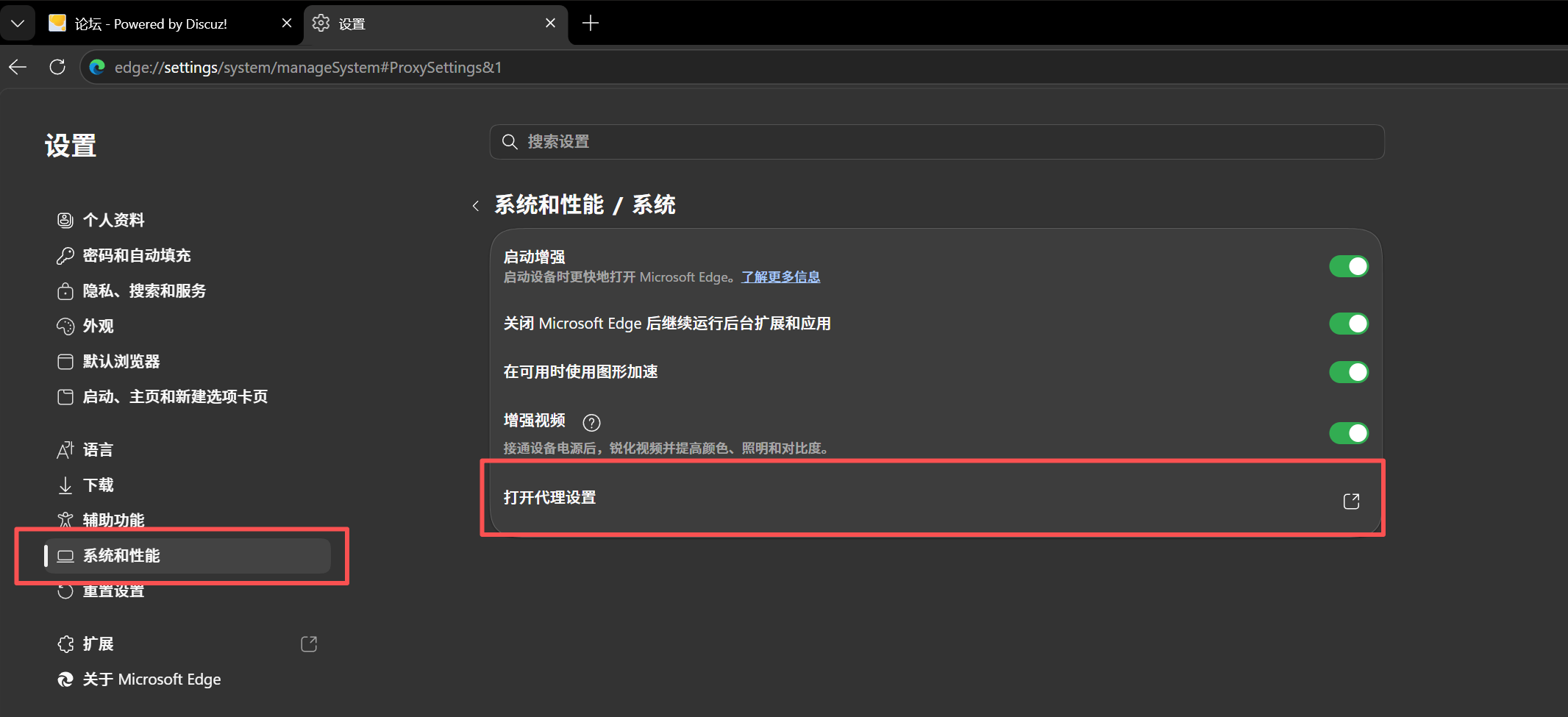The width and height of the screenshot is (1568, 717).
Task: Open 隐私、搜索和服务 in sidebar
Action: point(188,290)
